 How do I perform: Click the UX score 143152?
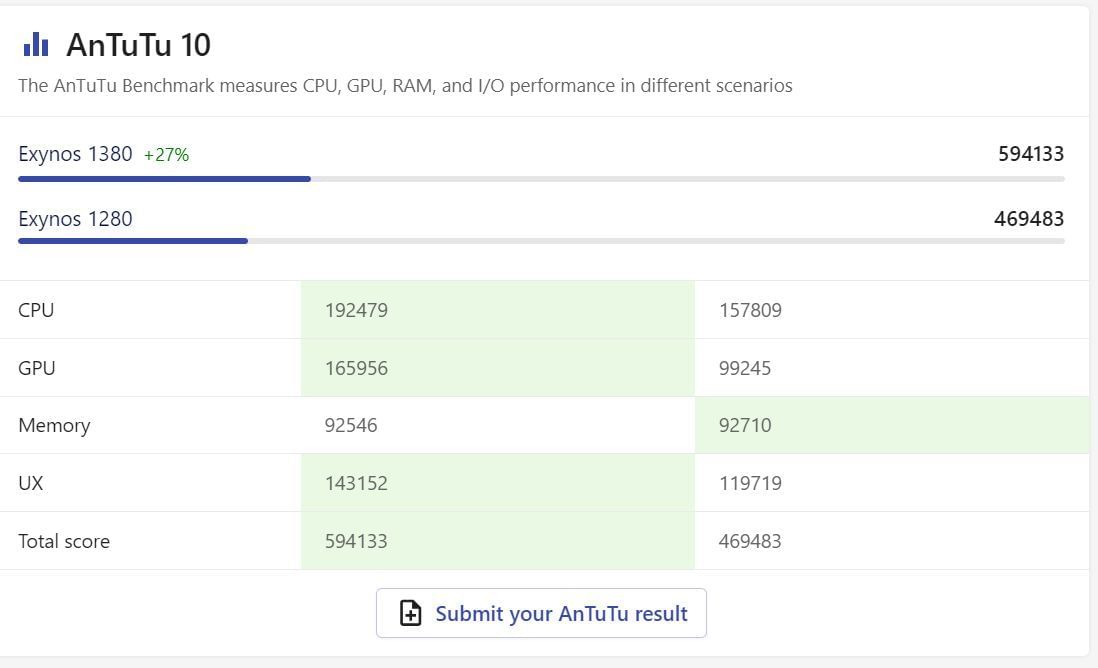tap(356, 483)
